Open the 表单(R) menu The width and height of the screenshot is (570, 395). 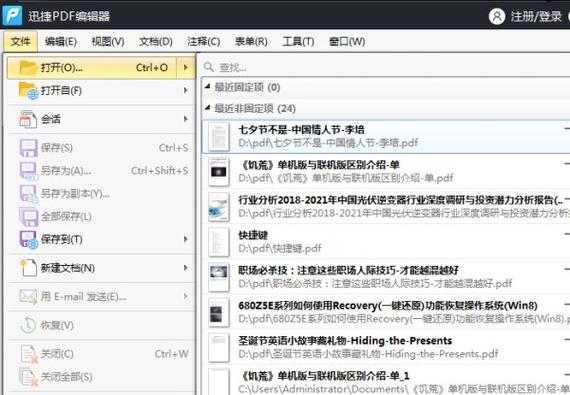(251, 41)
